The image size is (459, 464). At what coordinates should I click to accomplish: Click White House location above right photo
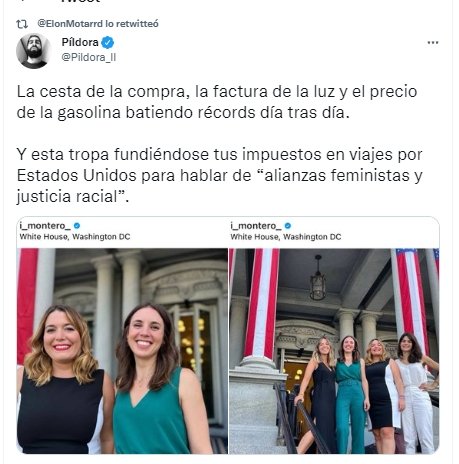tap(286, 237)
